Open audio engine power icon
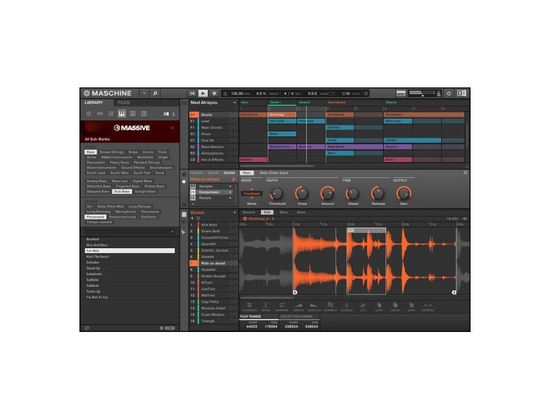Screen dimensions: 550x420 (449, 93)
